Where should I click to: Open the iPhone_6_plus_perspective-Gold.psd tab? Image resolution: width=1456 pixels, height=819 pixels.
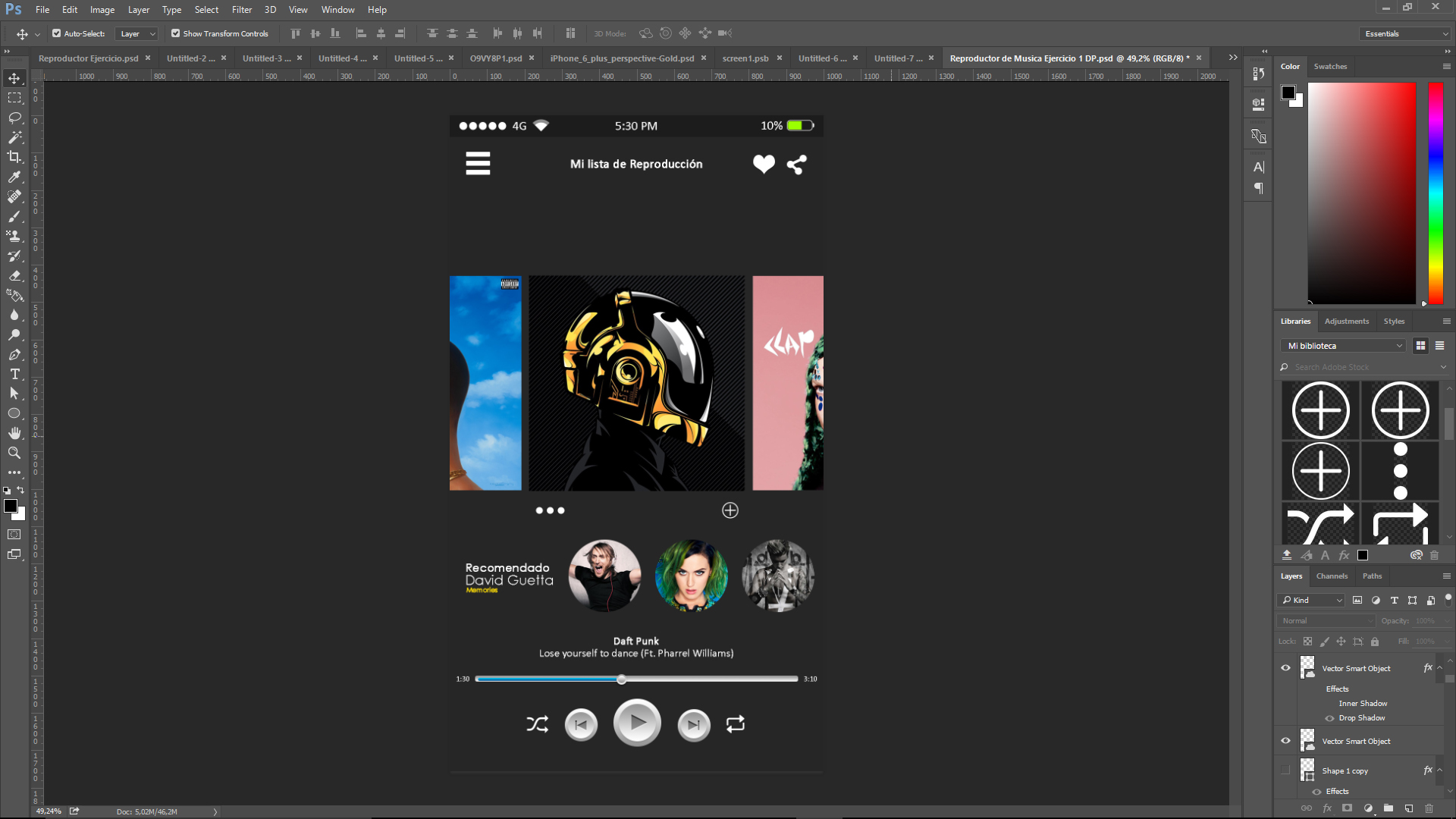[622, 58]
